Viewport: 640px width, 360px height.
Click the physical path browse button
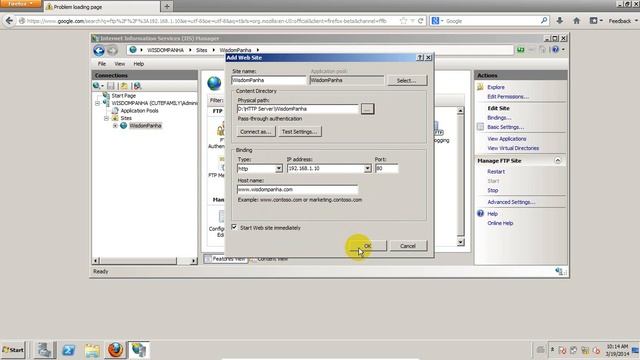pos(367,109)
